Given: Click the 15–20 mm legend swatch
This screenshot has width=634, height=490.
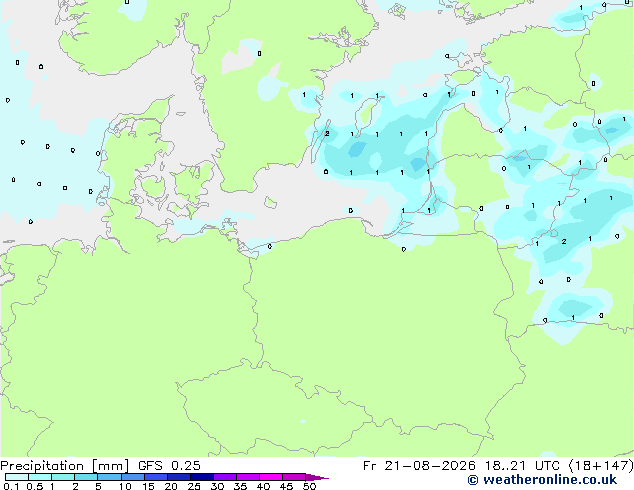Looking at the screenshot, I should tap(155, 477).
